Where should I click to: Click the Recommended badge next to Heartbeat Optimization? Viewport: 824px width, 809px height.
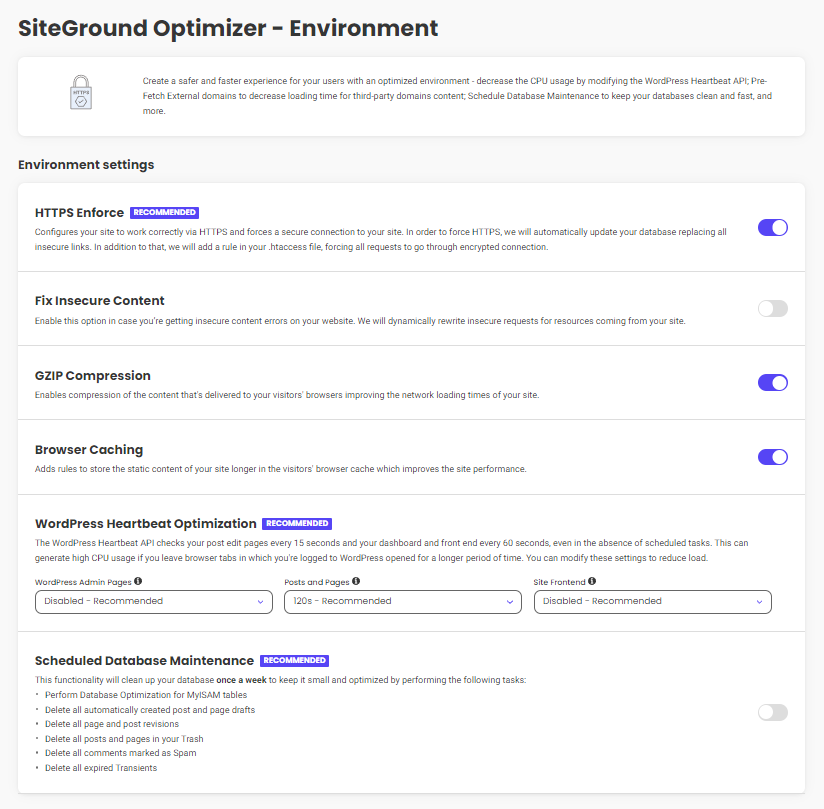click(x=296, y=523)
